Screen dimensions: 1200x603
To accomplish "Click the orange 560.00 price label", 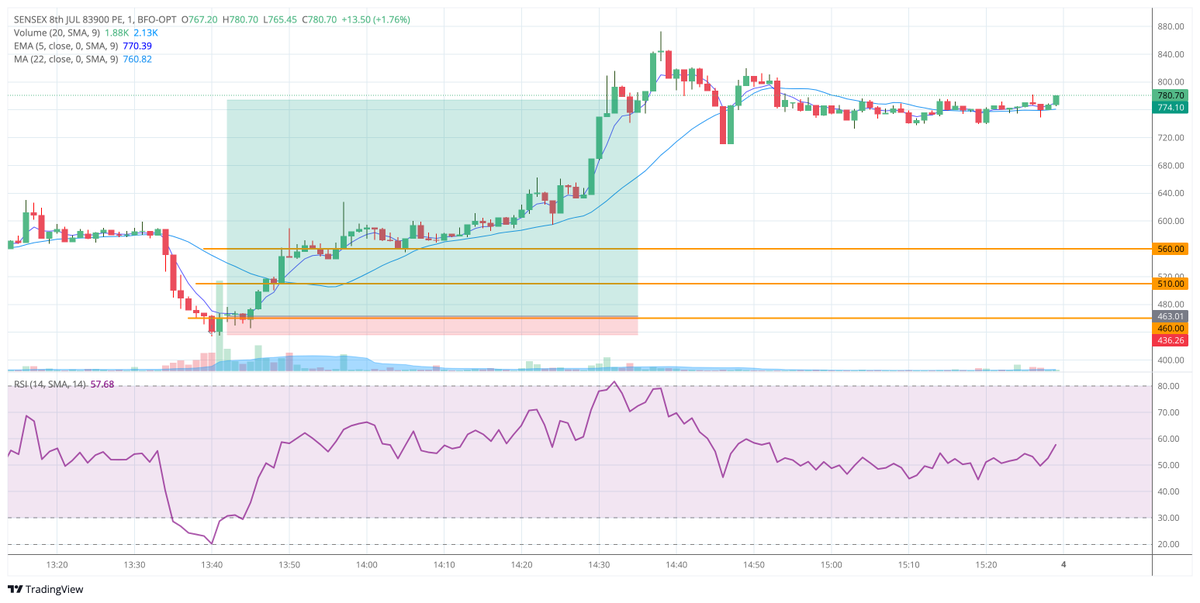I will pos(1170,248).
